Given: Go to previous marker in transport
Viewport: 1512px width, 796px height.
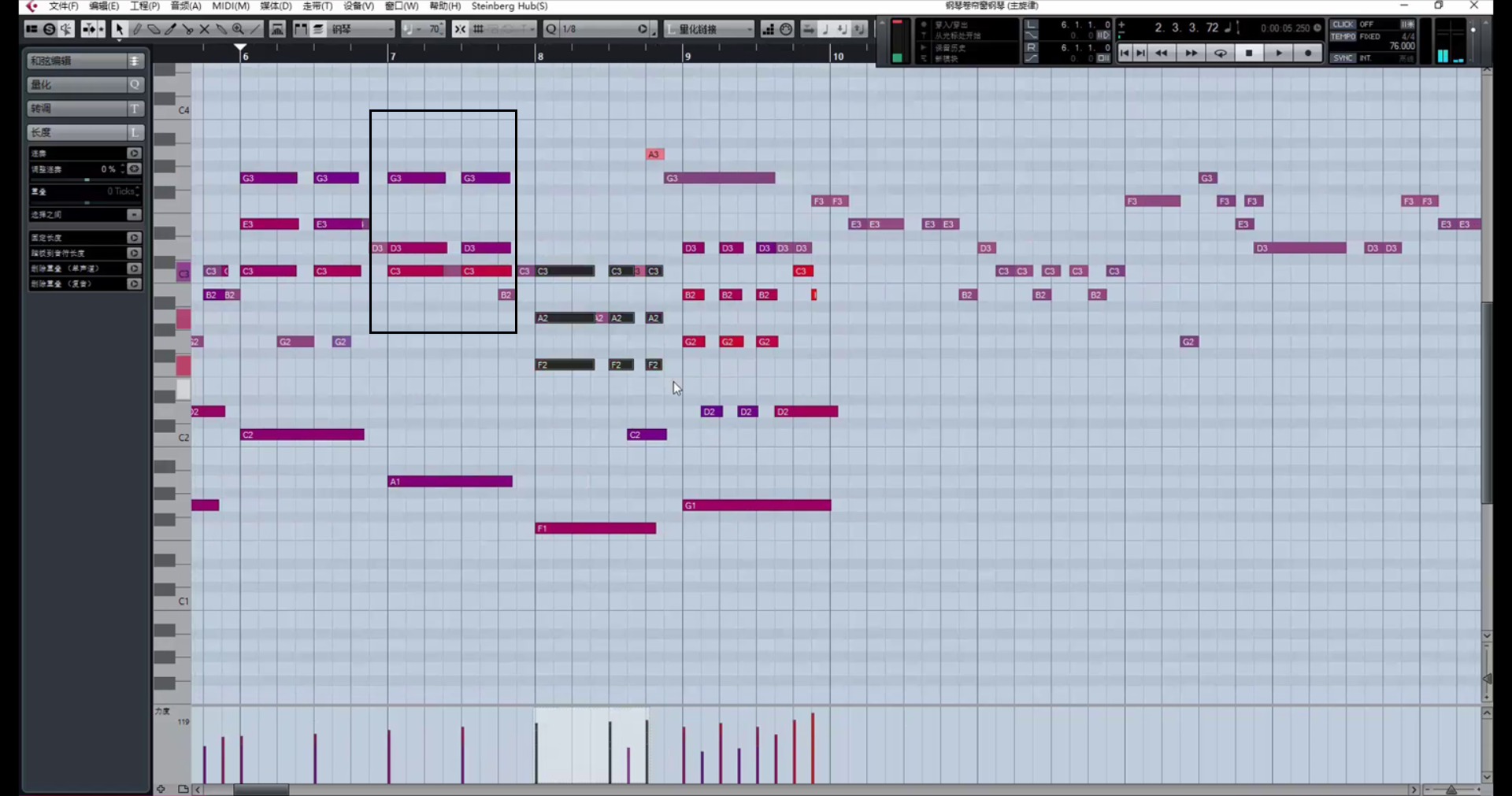Looking at the screenshot, I should pos(1125,54).
